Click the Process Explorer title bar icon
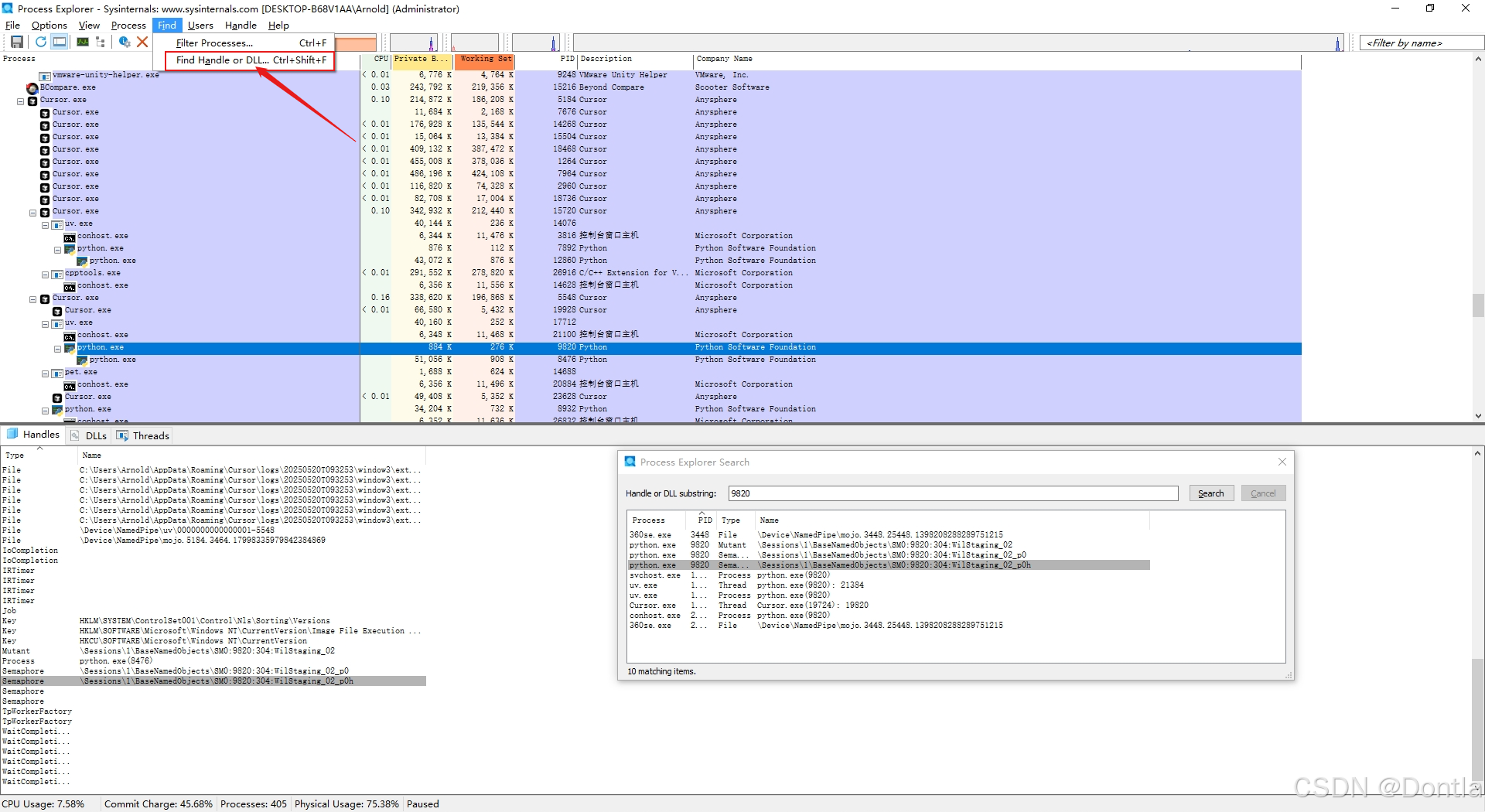The height and width of the screenshot is (812, 1485). click(x=8, y=9)
